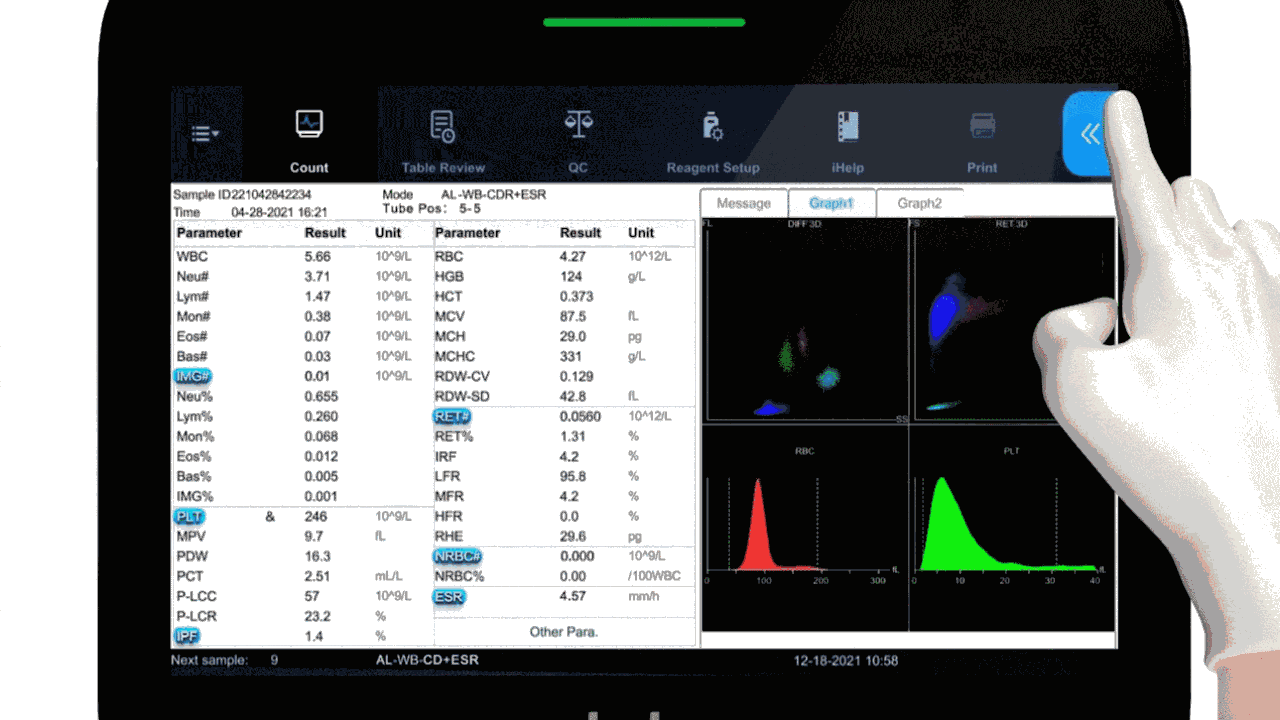Image resolution: width=1280 pixels, height=720 pixels.
Task: Select the highlighted IPF parameter
Action: coord(187,636)
